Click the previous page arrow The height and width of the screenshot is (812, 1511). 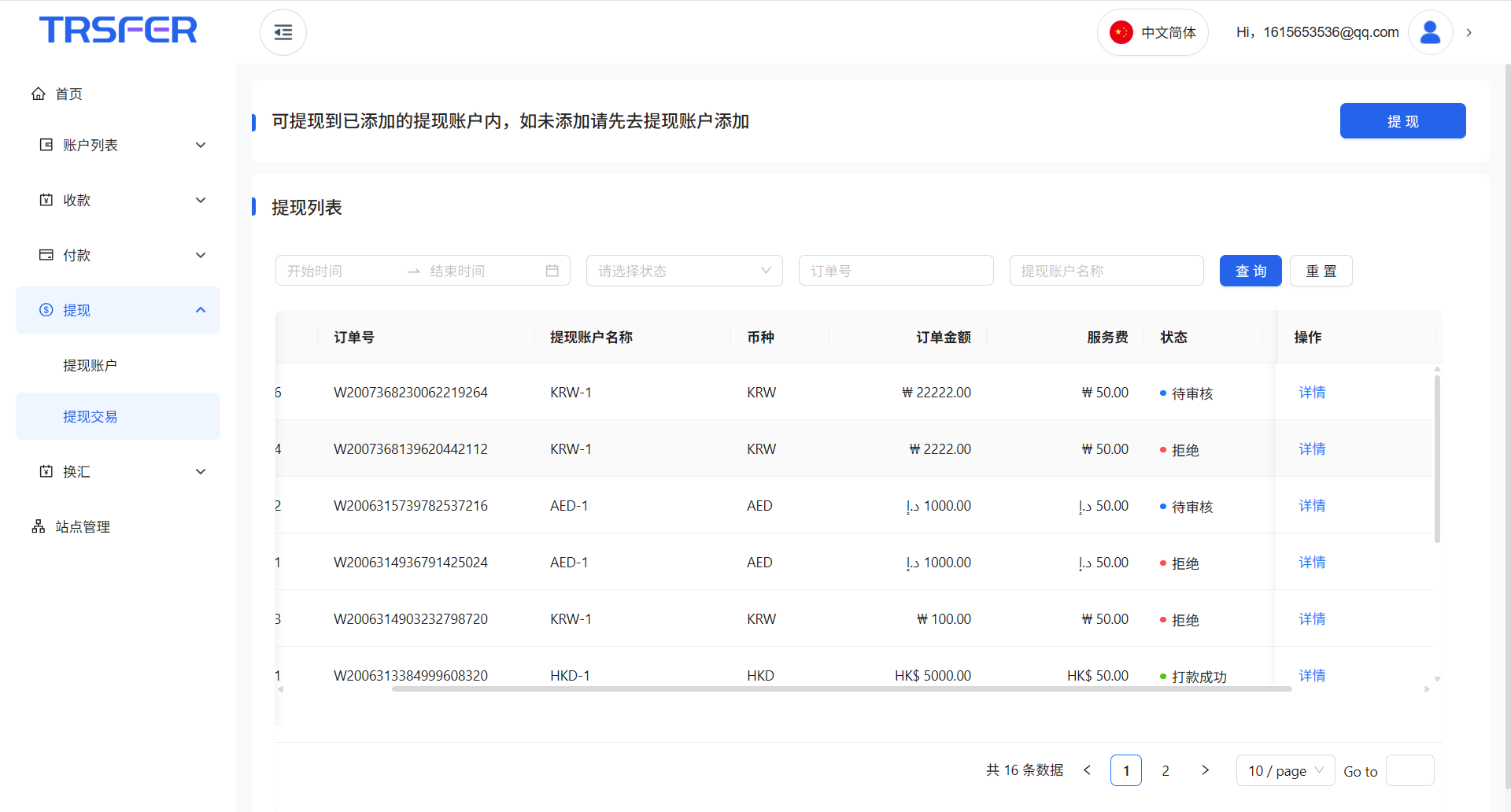[x=1087, y=770]
